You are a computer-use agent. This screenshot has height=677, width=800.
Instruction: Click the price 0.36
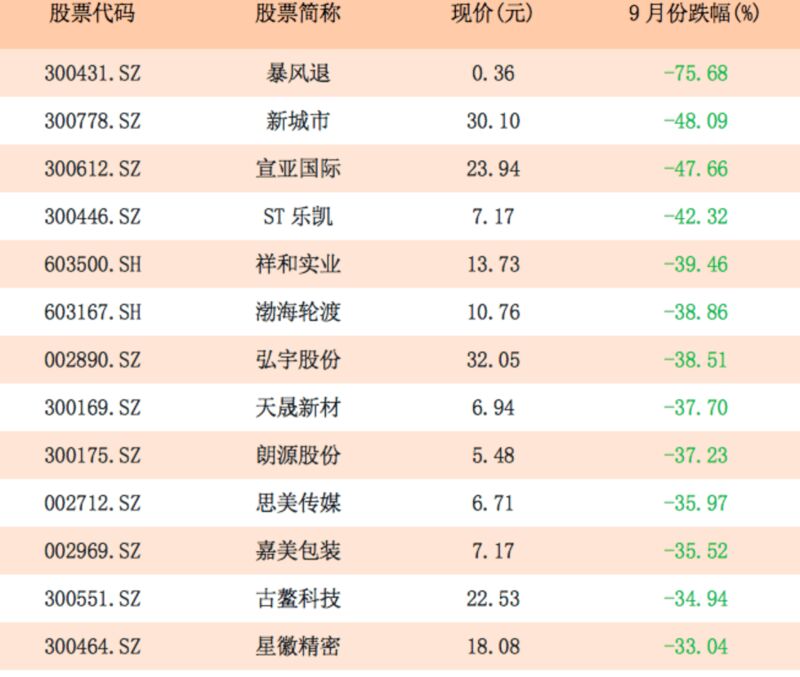pos(493,73)
